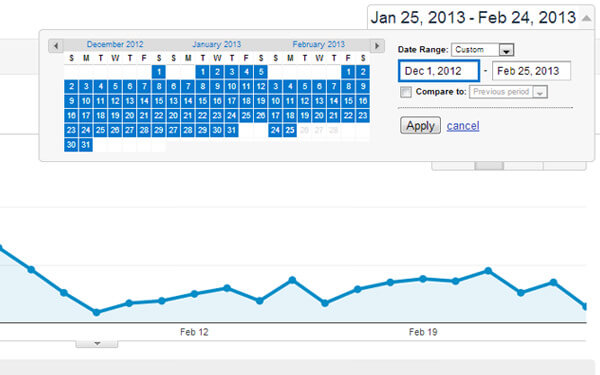Click the start date field Dec 1, 2012
The width and height of the screenshot is (600, 375).
coord(439,71)
